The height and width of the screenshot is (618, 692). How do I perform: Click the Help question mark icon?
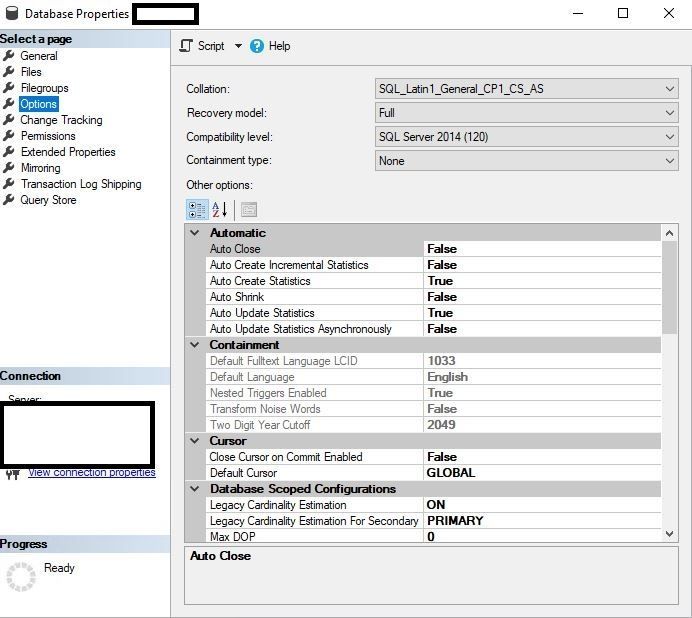257,46
